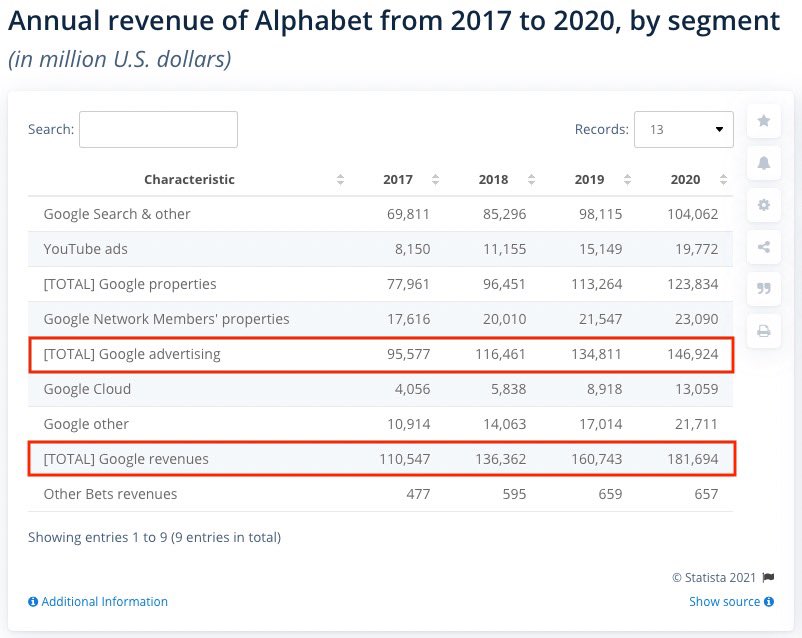Screen dimensions: 802x638
Task: Click the © Statista 2021 copyright text
Action: click(x=714, y=578)
